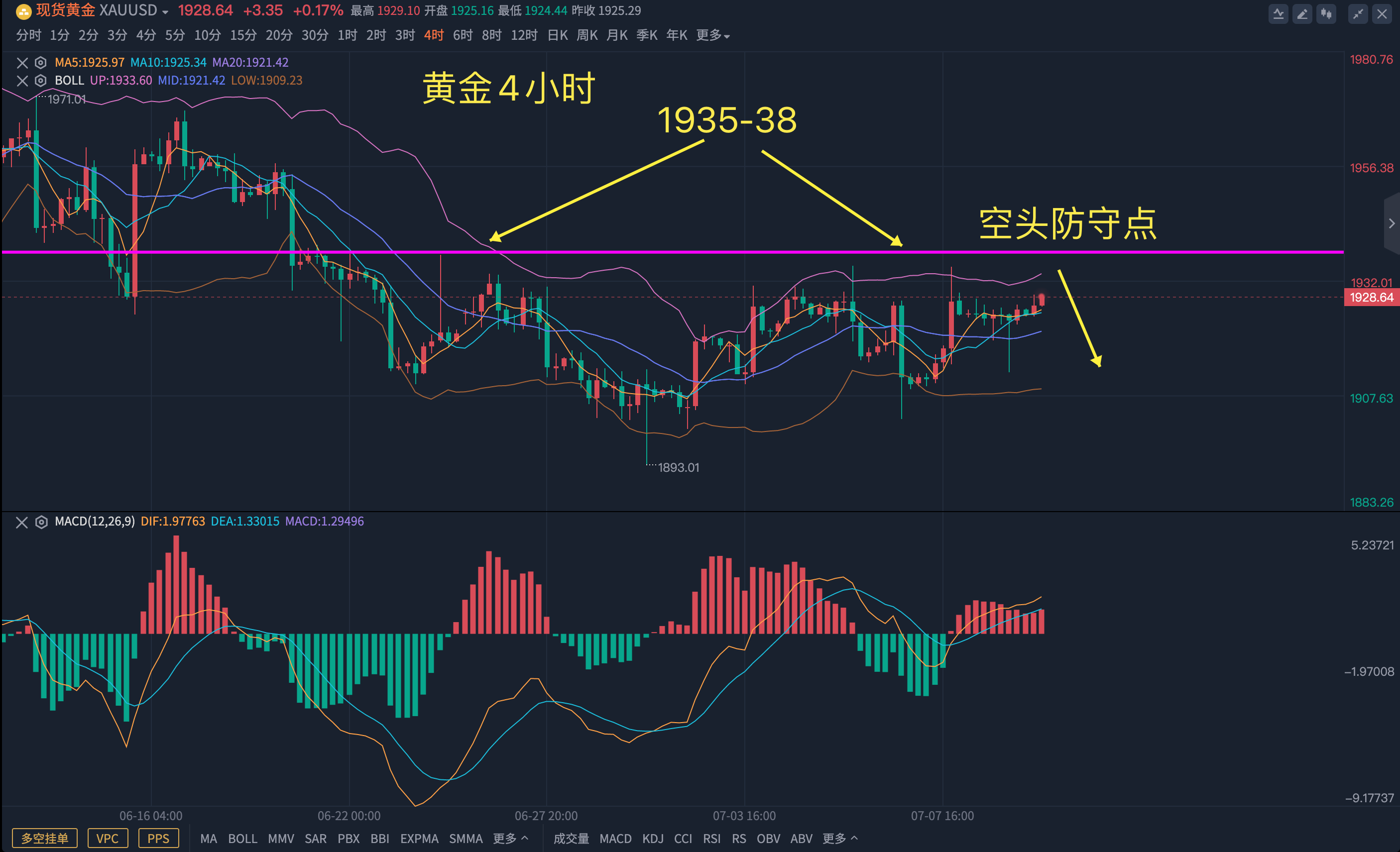This screenshot has height=852, width=1400.
Task: Click the 多空挂单 button
Action: click(x=44, y=839)
